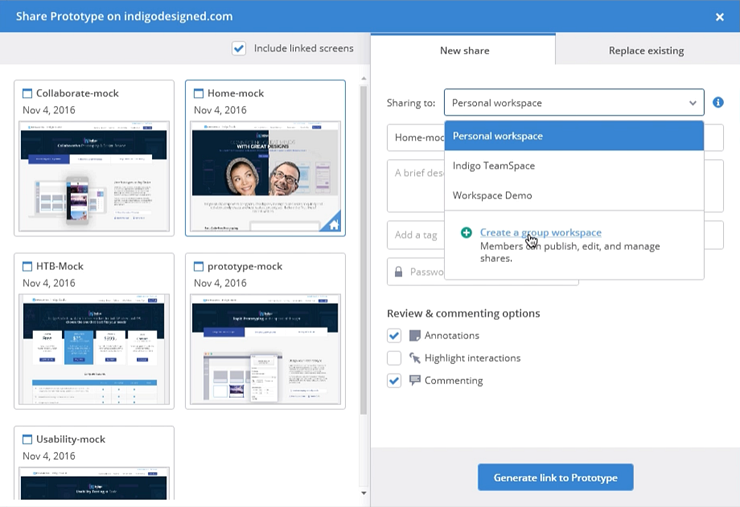
Task: Select Personal workspace from the dropdown list
Action: [574, 136]
